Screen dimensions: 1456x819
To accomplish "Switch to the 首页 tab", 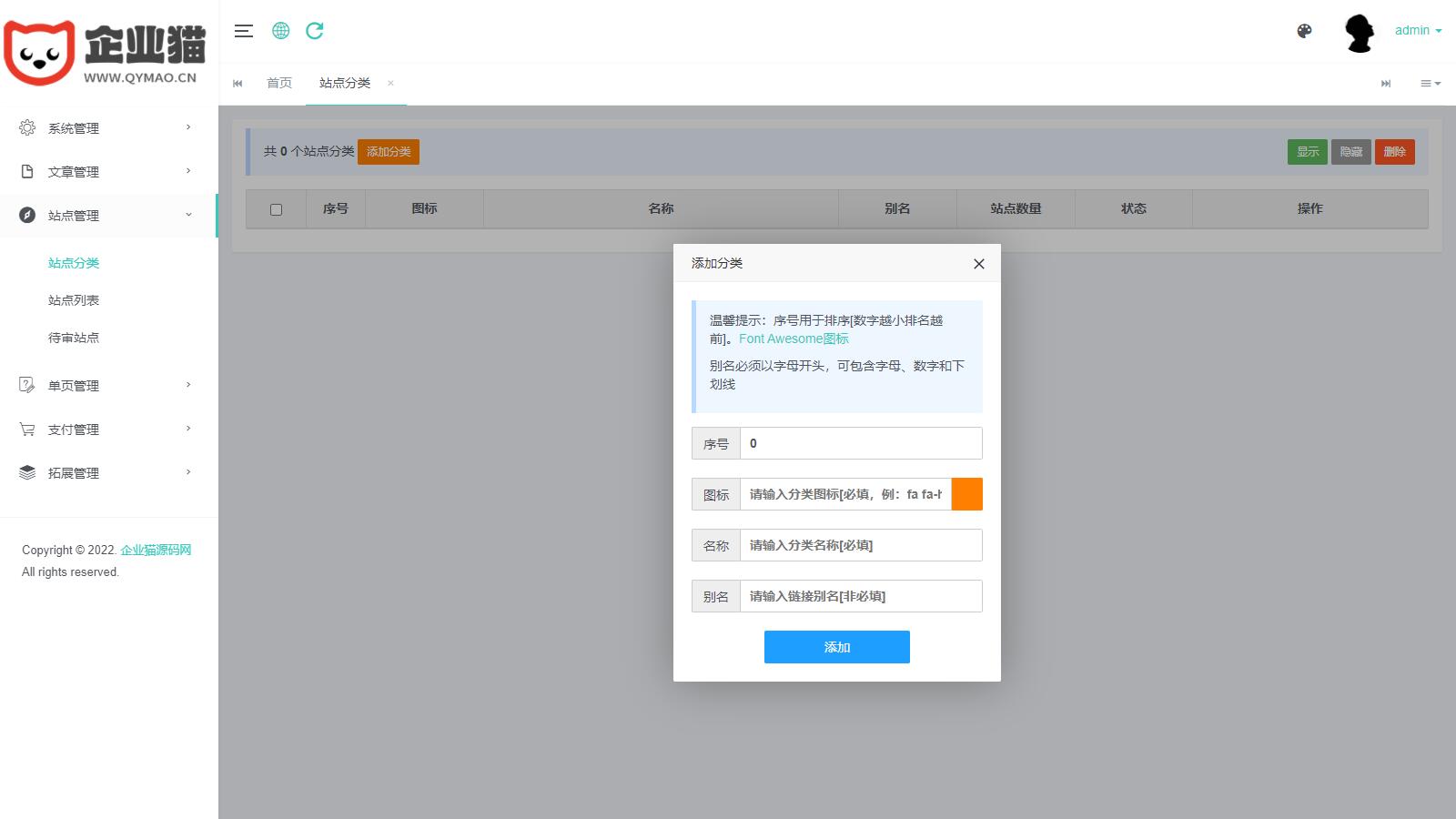I will (x=279, y=84).
